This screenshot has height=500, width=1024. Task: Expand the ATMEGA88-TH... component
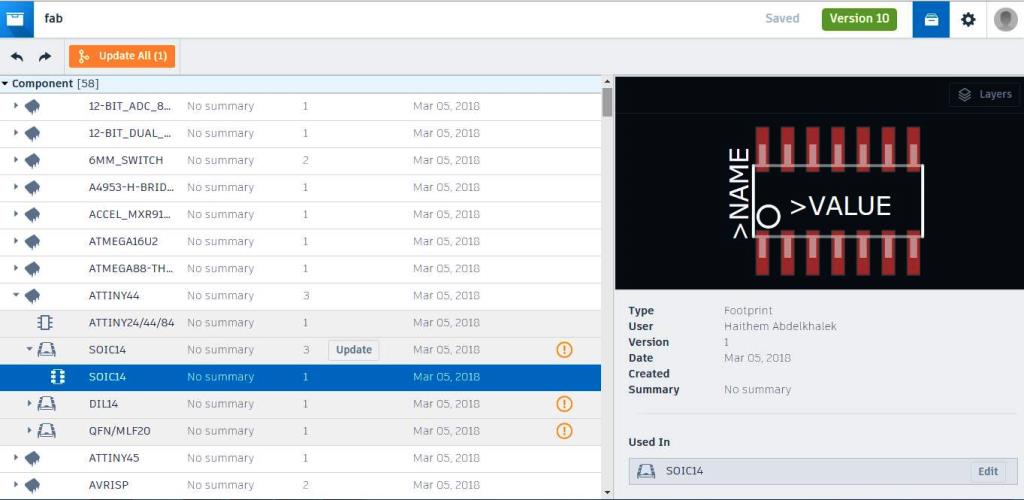tap(16, 268)
